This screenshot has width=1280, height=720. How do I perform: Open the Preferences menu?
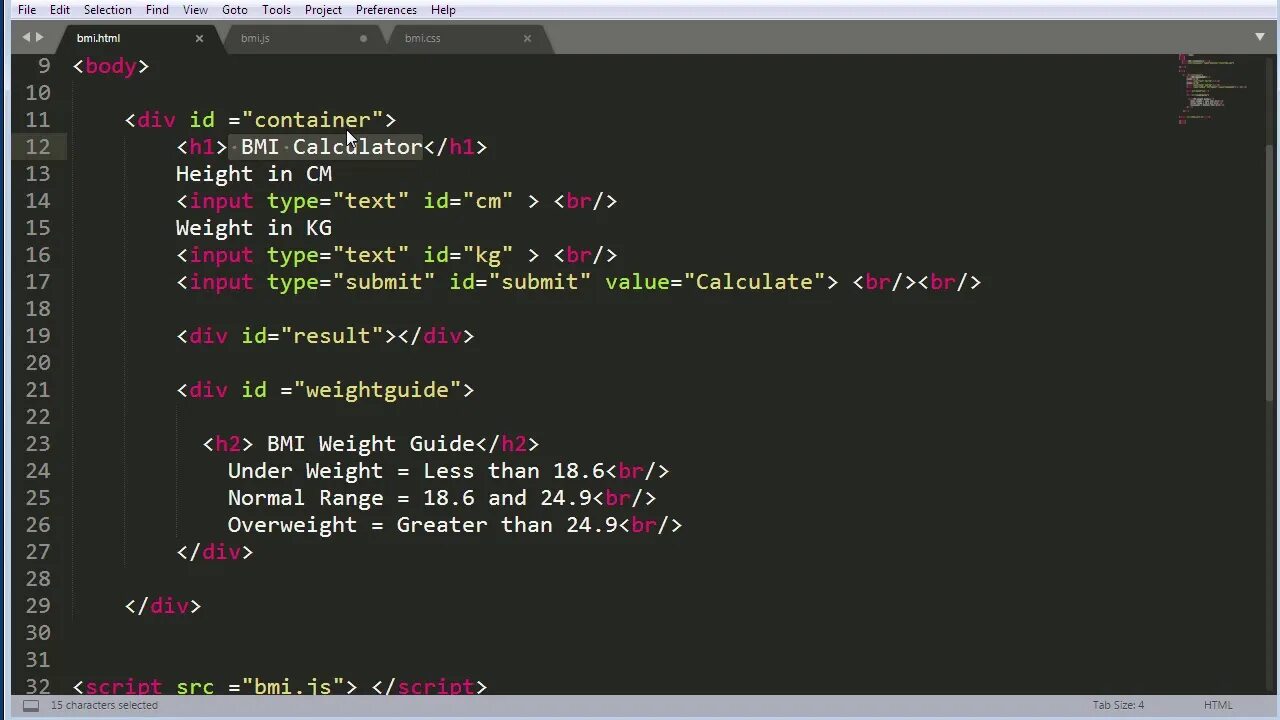(386, 10)
